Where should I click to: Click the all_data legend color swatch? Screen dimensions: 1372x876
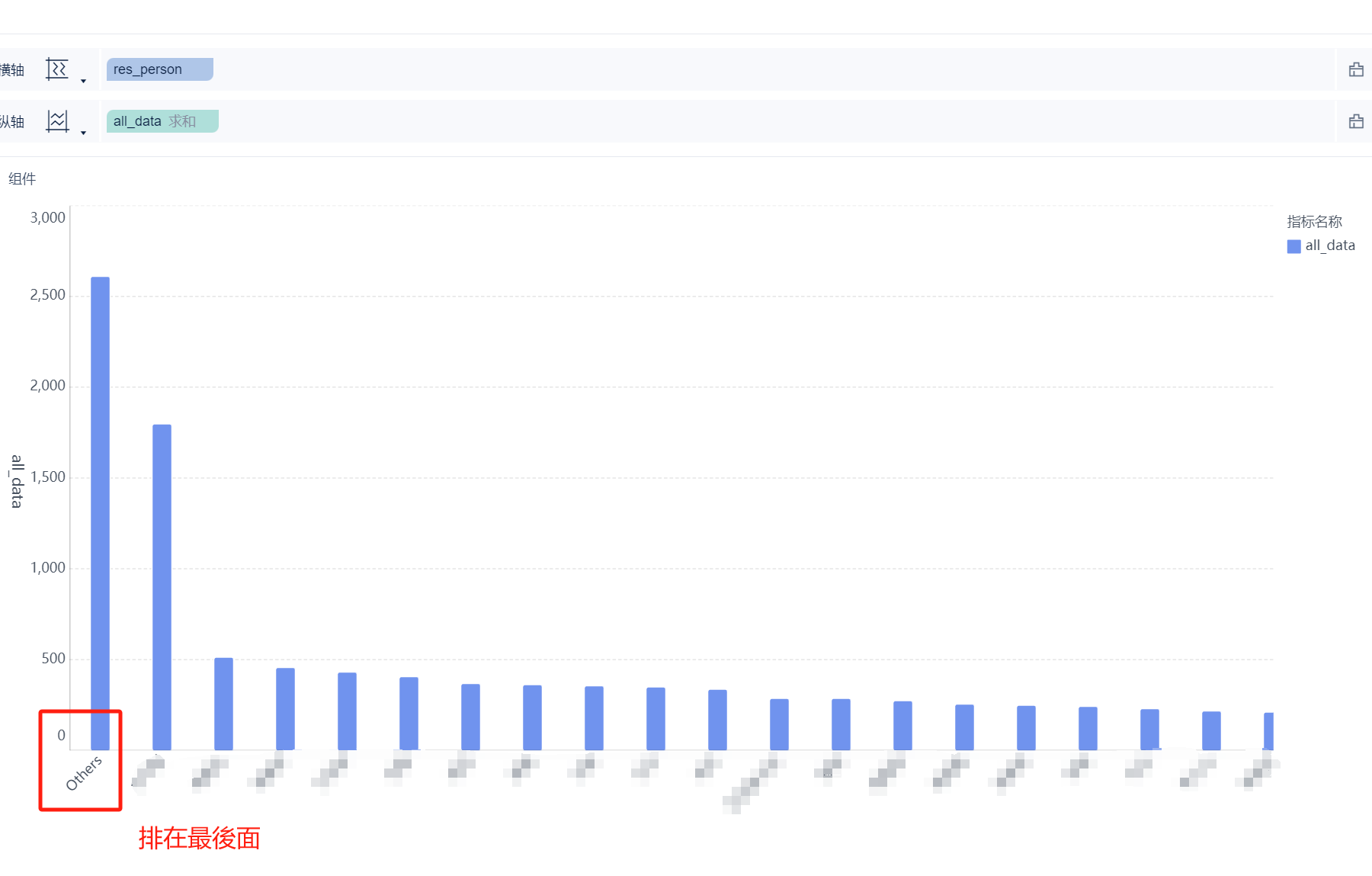(1293, 246)
